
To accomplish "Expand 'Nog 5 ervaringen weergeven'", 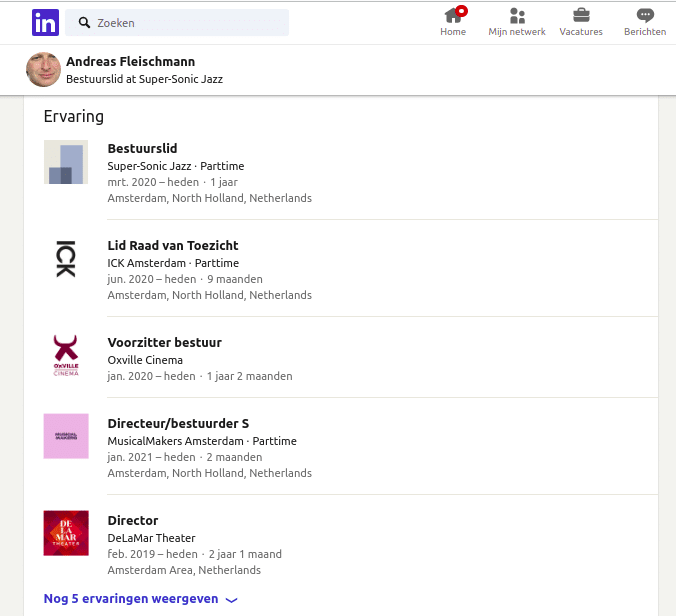I will (141, 599).
